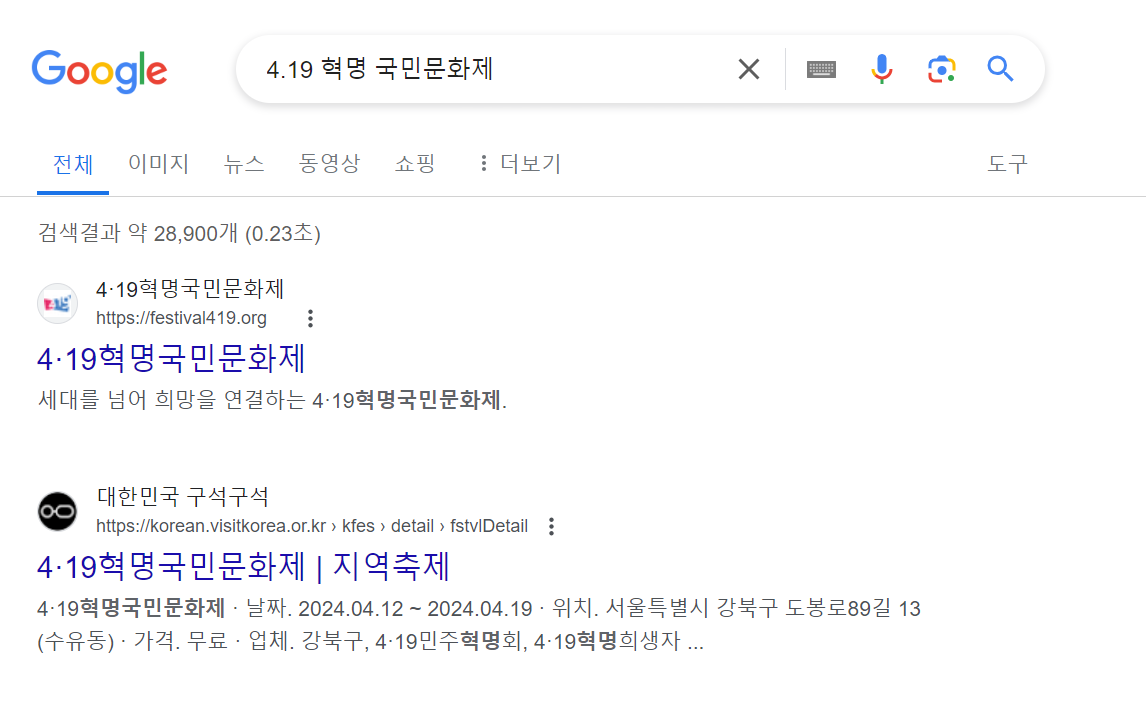Screen dimensions: 1146x728
Task: Open the on-screen keyboard input tool
Action: pos(821,69)
